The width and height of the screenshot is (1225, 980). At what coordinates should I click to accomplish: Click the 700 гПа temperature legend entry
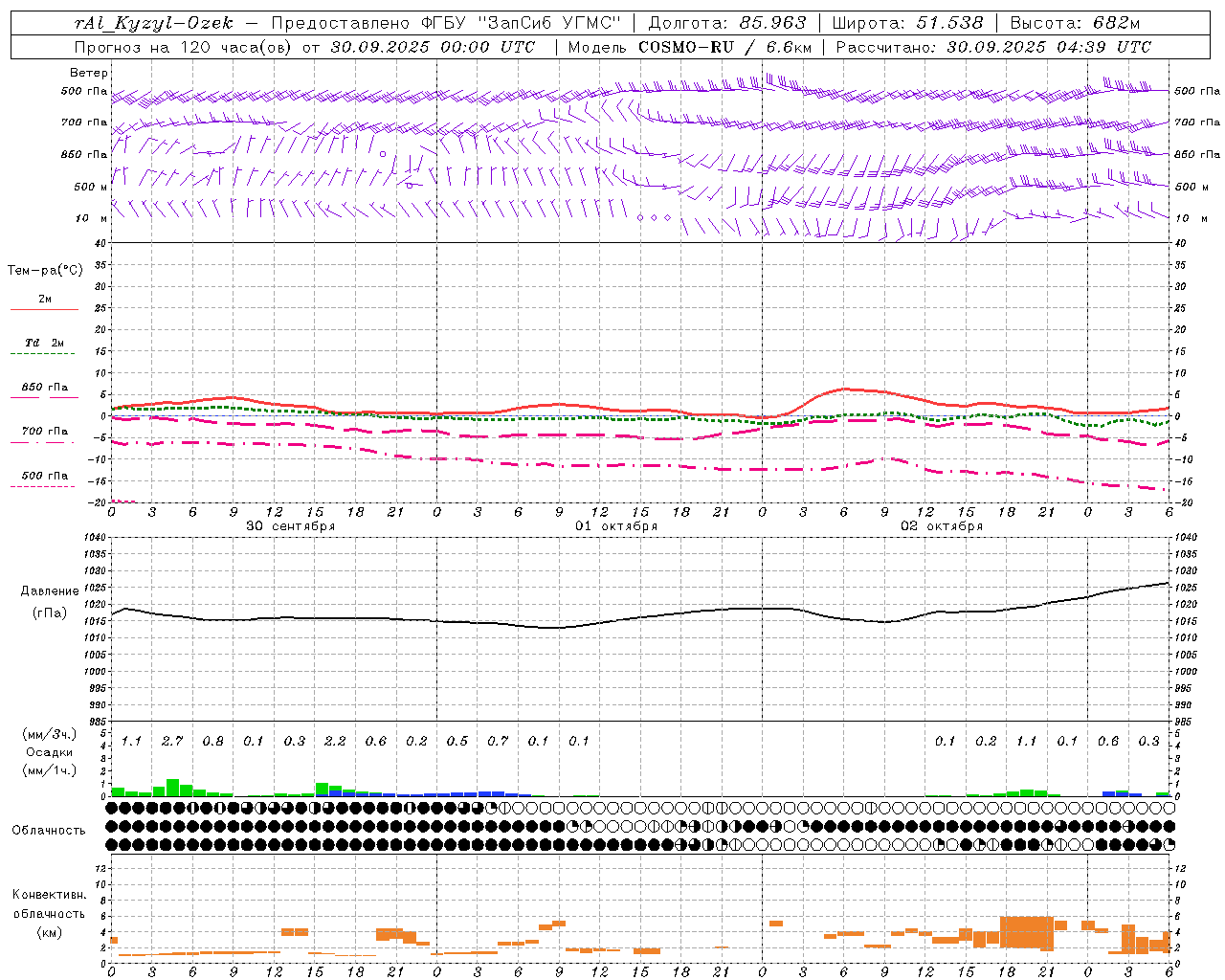[45, 432]
